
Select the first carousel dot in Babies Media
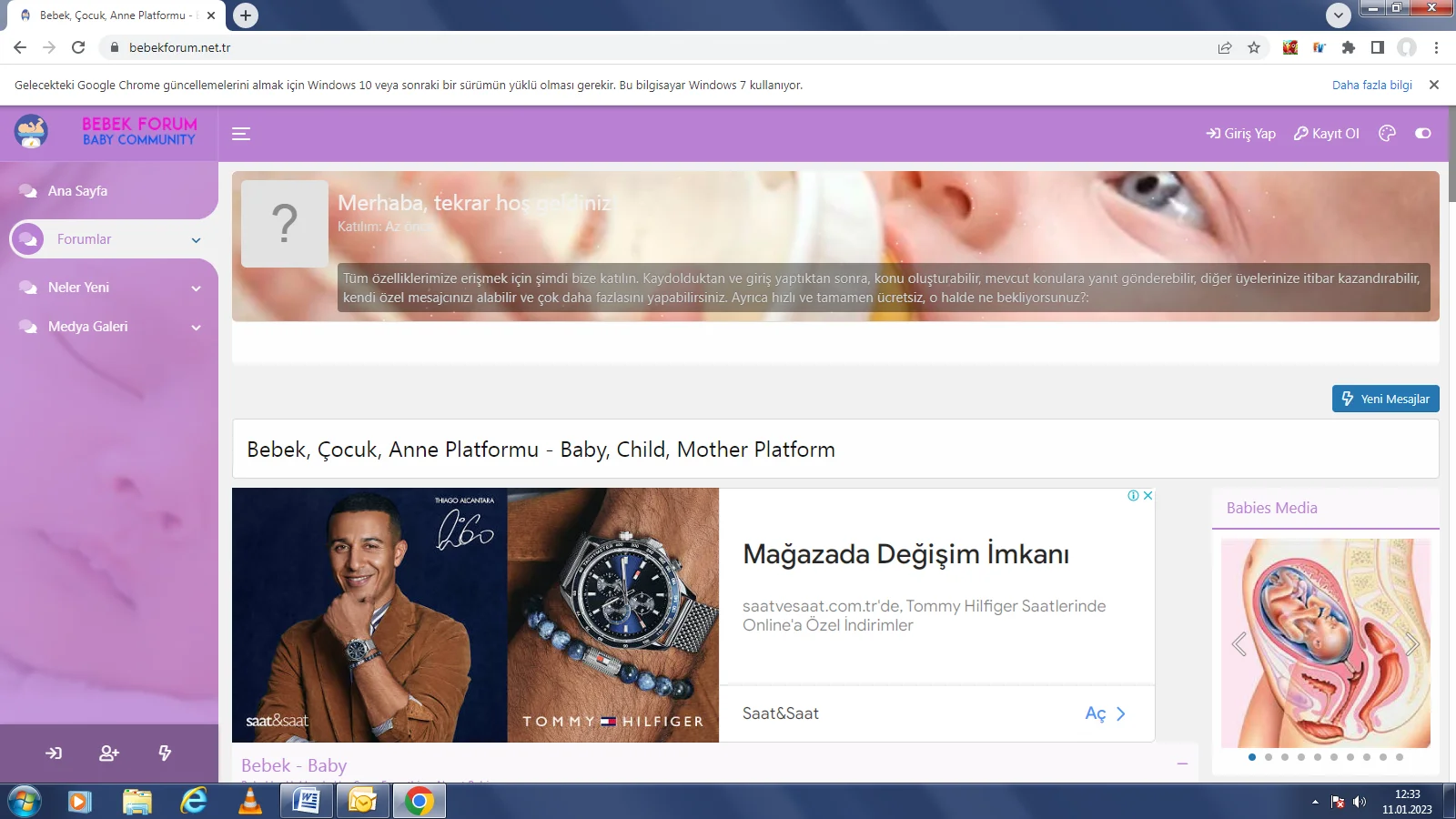(x=1252, y=757)
